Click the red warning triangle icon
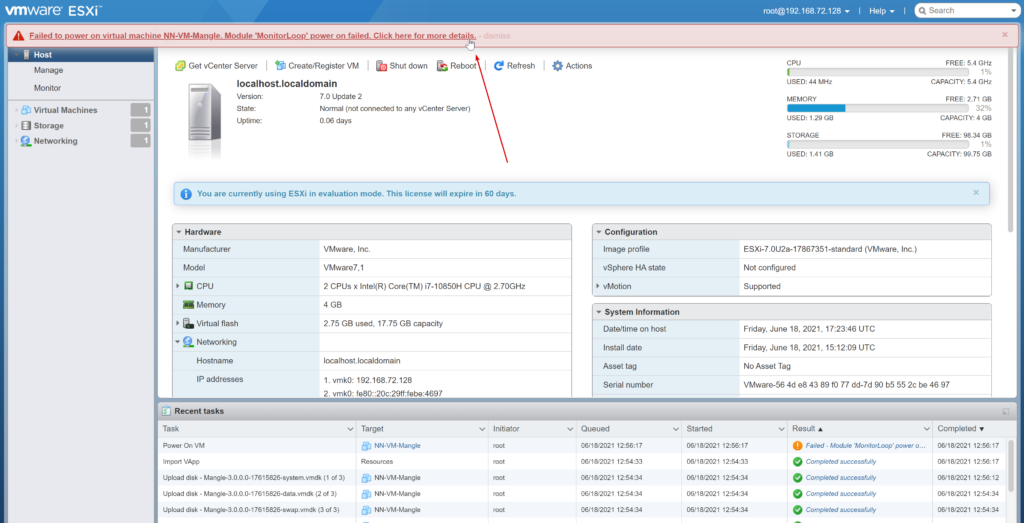 [x=18, y=35]
